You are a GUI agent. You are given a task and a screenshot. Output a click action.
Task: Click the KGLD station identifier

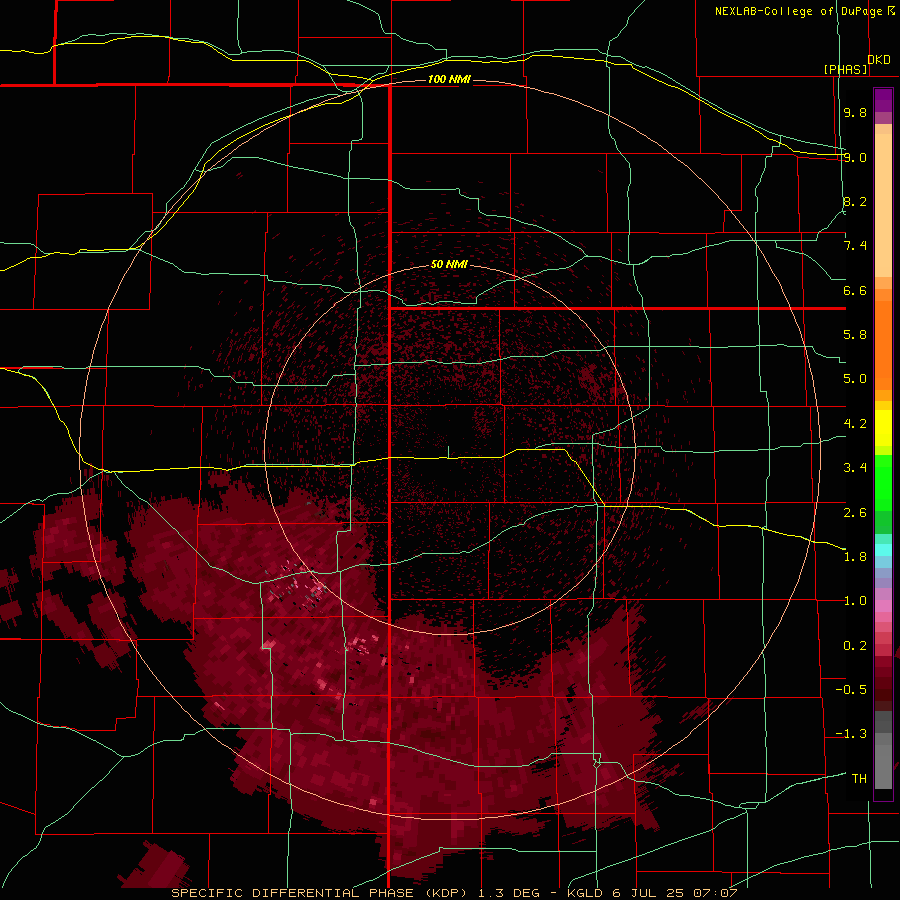coord(585,893)
